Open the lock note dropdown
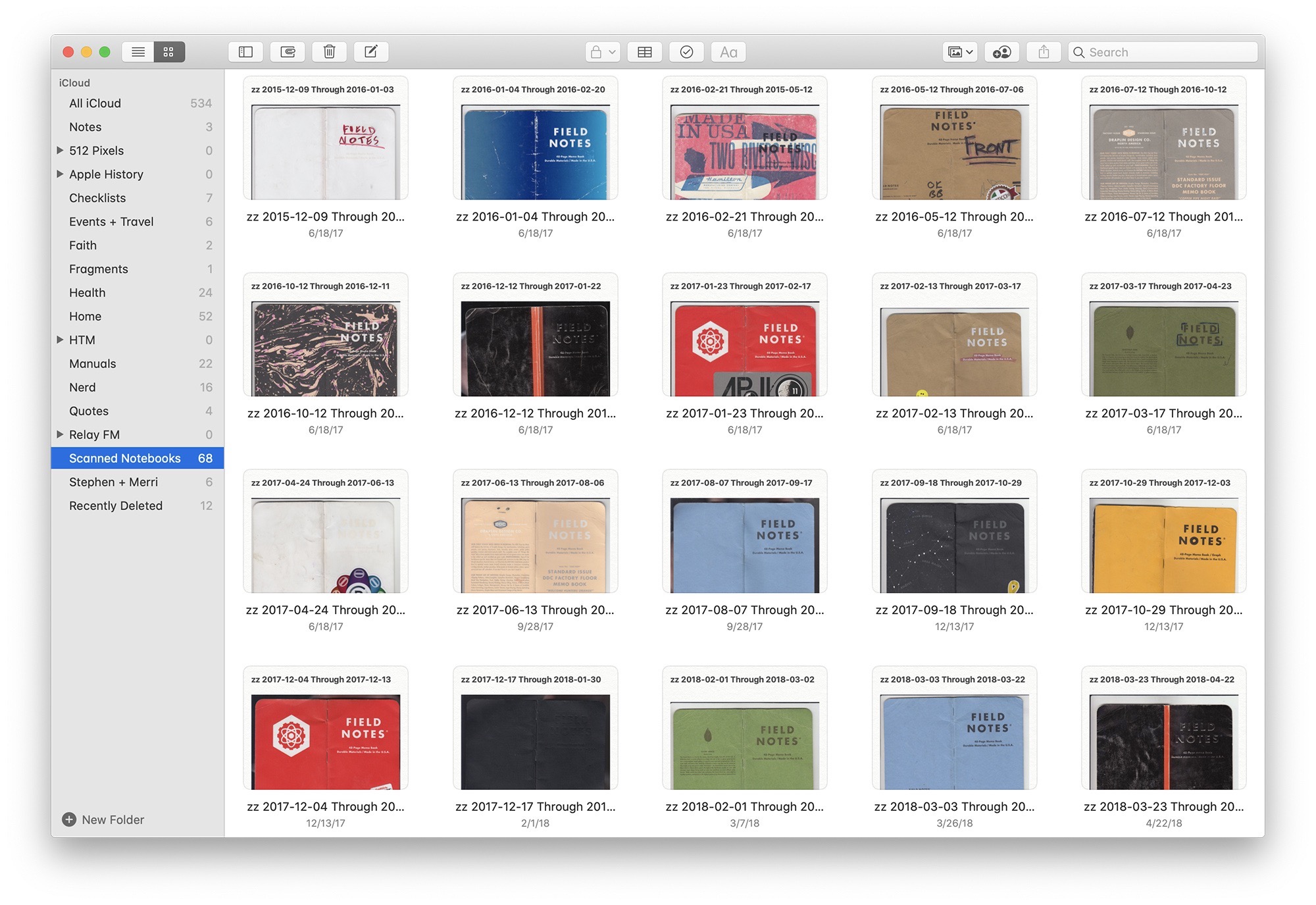Screen dimensions: 1316x905 pyautogui.click(x=603, y=52)
